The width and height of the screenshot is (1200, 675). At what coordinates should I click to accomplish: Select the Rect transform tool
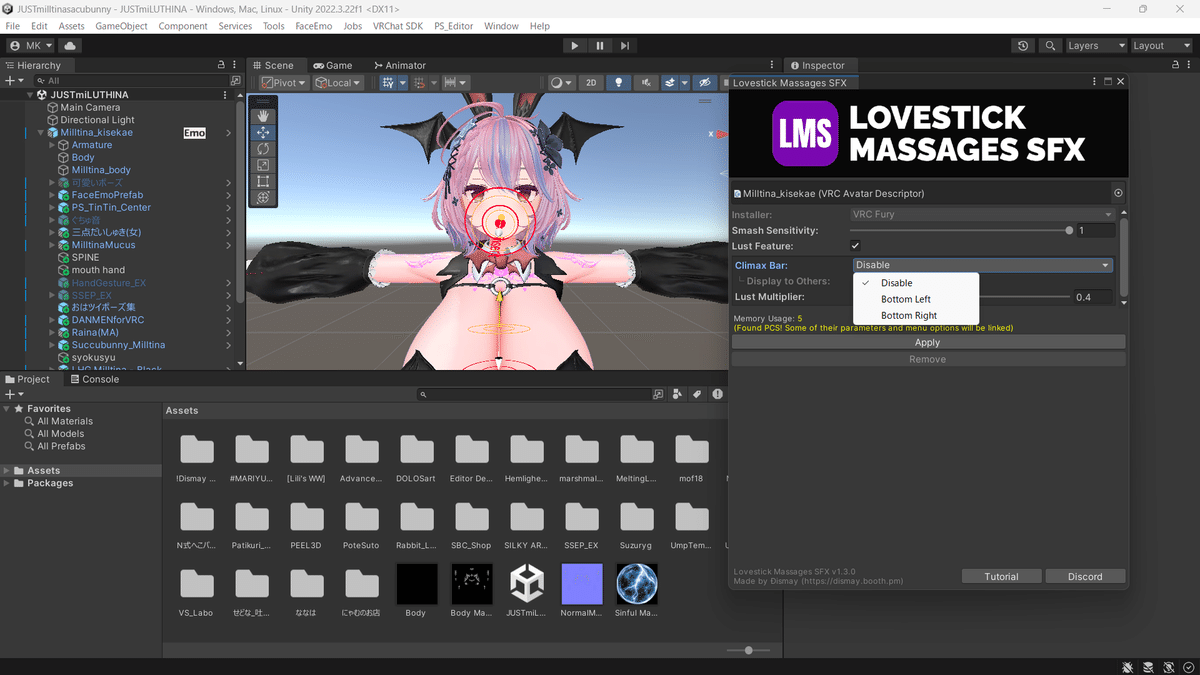[x=263, y=182]
